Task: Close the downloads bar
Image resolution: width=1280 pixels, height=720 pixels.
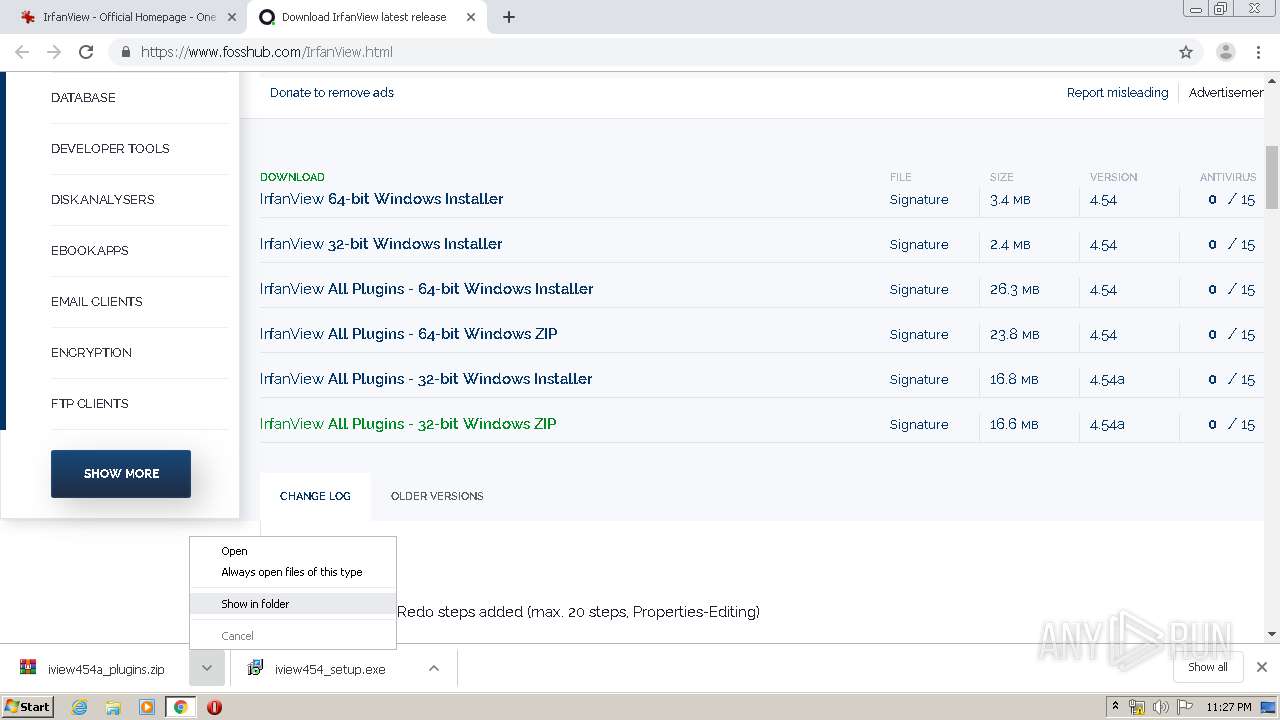Action: pyautogui.click(x=1262, y=667)
